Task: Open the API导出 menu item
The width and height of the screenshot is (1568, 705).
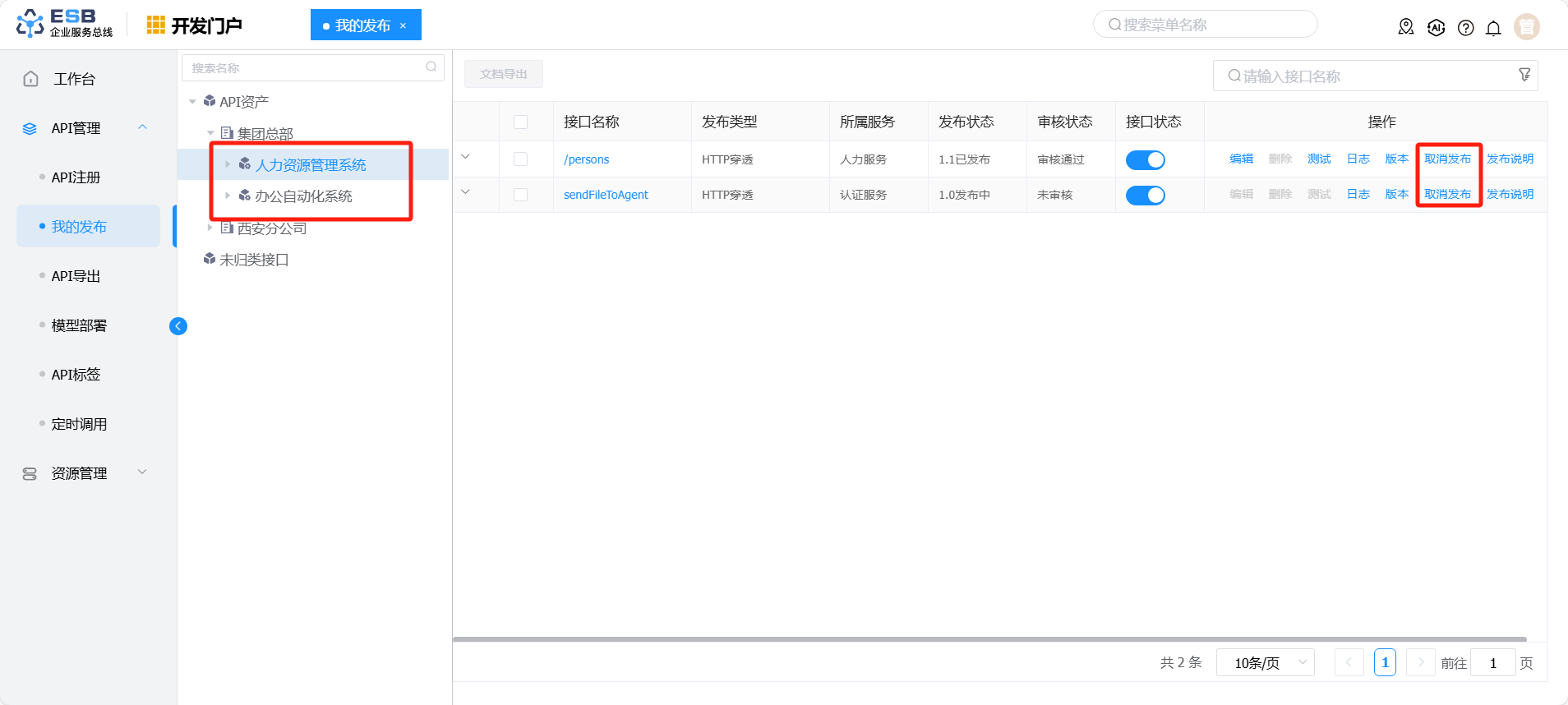Action: tap(76, 276)
